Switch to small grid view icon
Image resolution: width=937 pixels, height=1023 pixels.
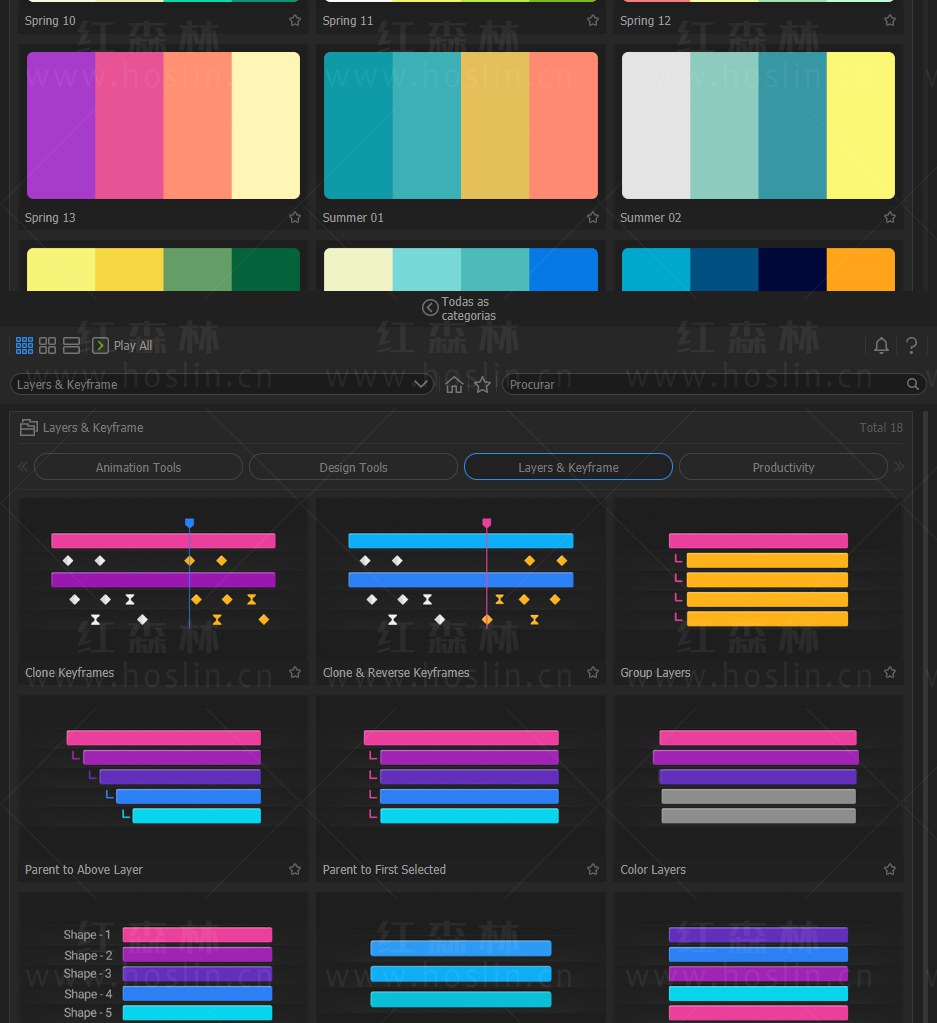24,345
